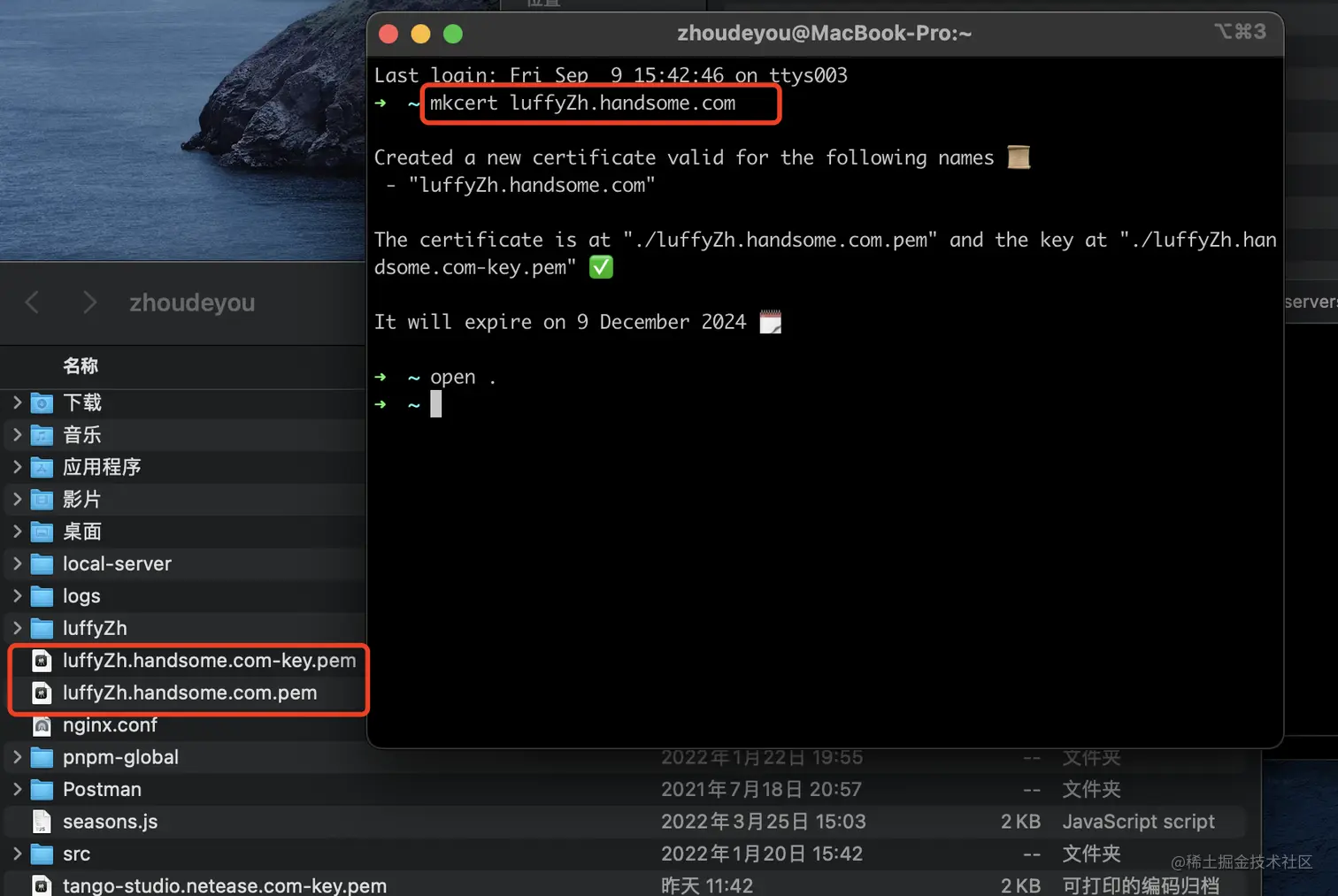
Task: Expand the logs folder disclosure arrow
Action: (x=17, y=596)
